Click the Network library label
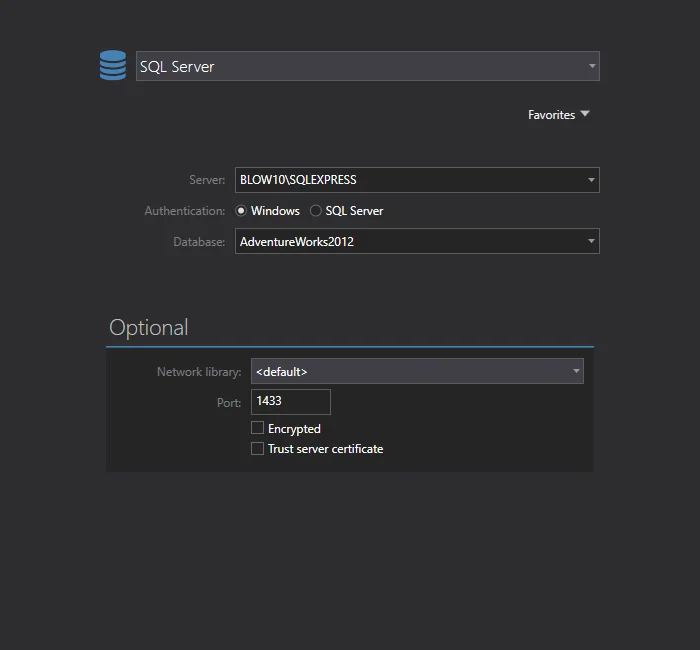Viewport: 700px width, 650px height. click(199, 372)
